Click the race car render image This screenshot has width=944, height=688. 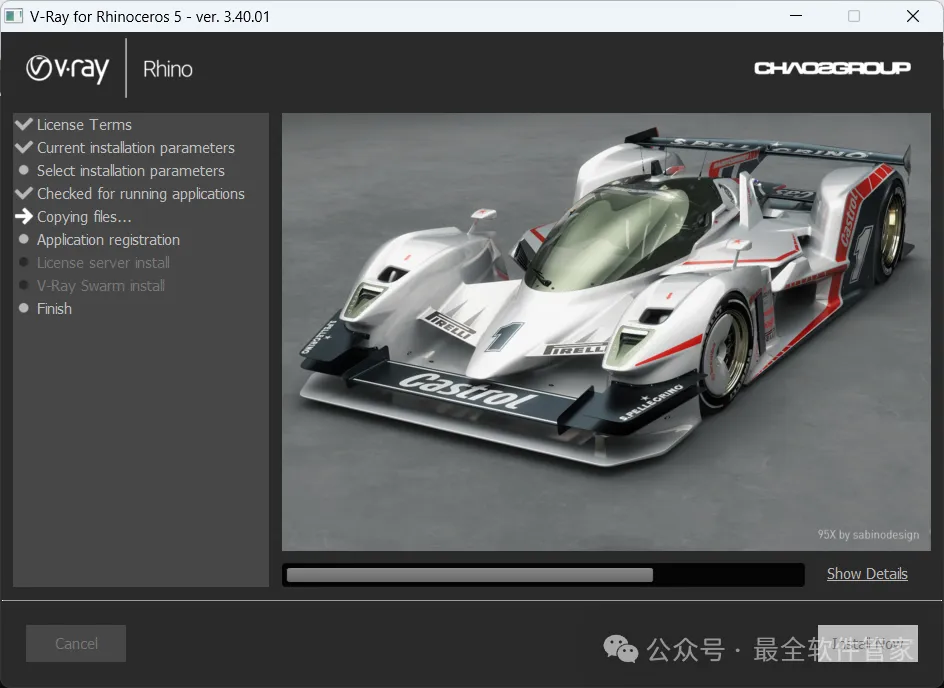tap(606, 332)
